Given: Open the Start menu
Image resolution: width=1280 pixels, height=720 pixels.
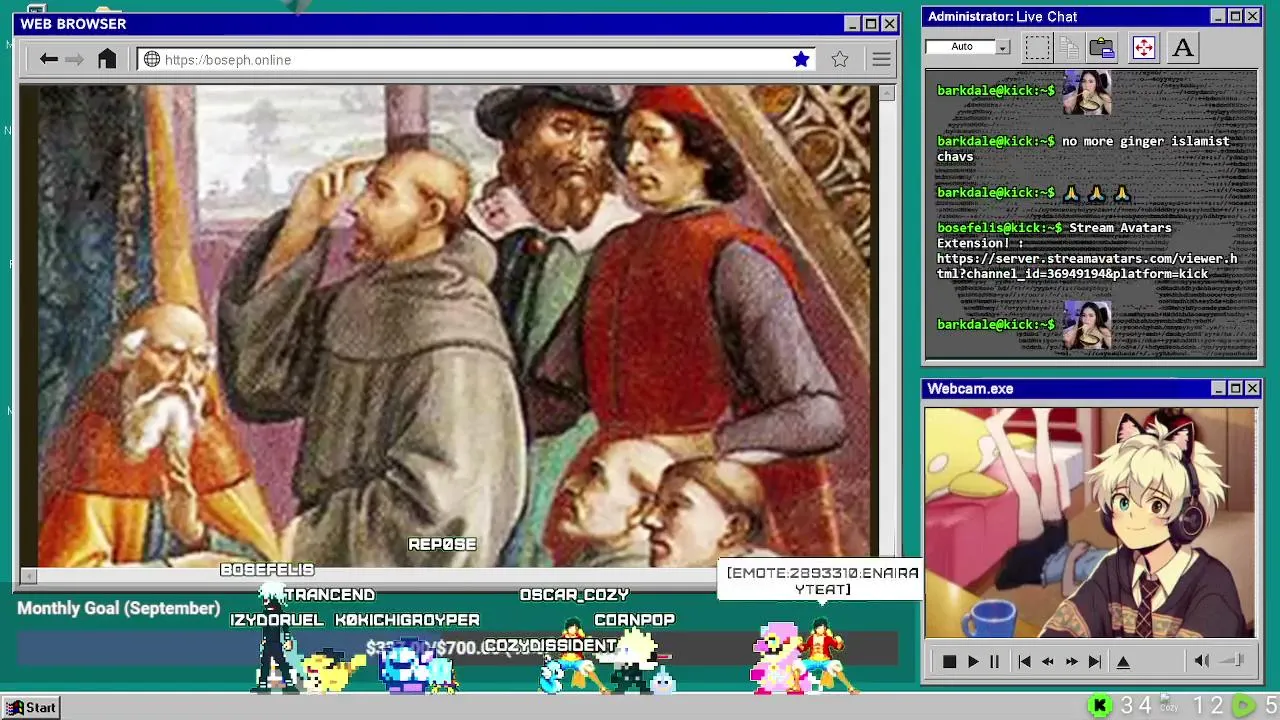Looking at the screenshot, I should [31, 707].
